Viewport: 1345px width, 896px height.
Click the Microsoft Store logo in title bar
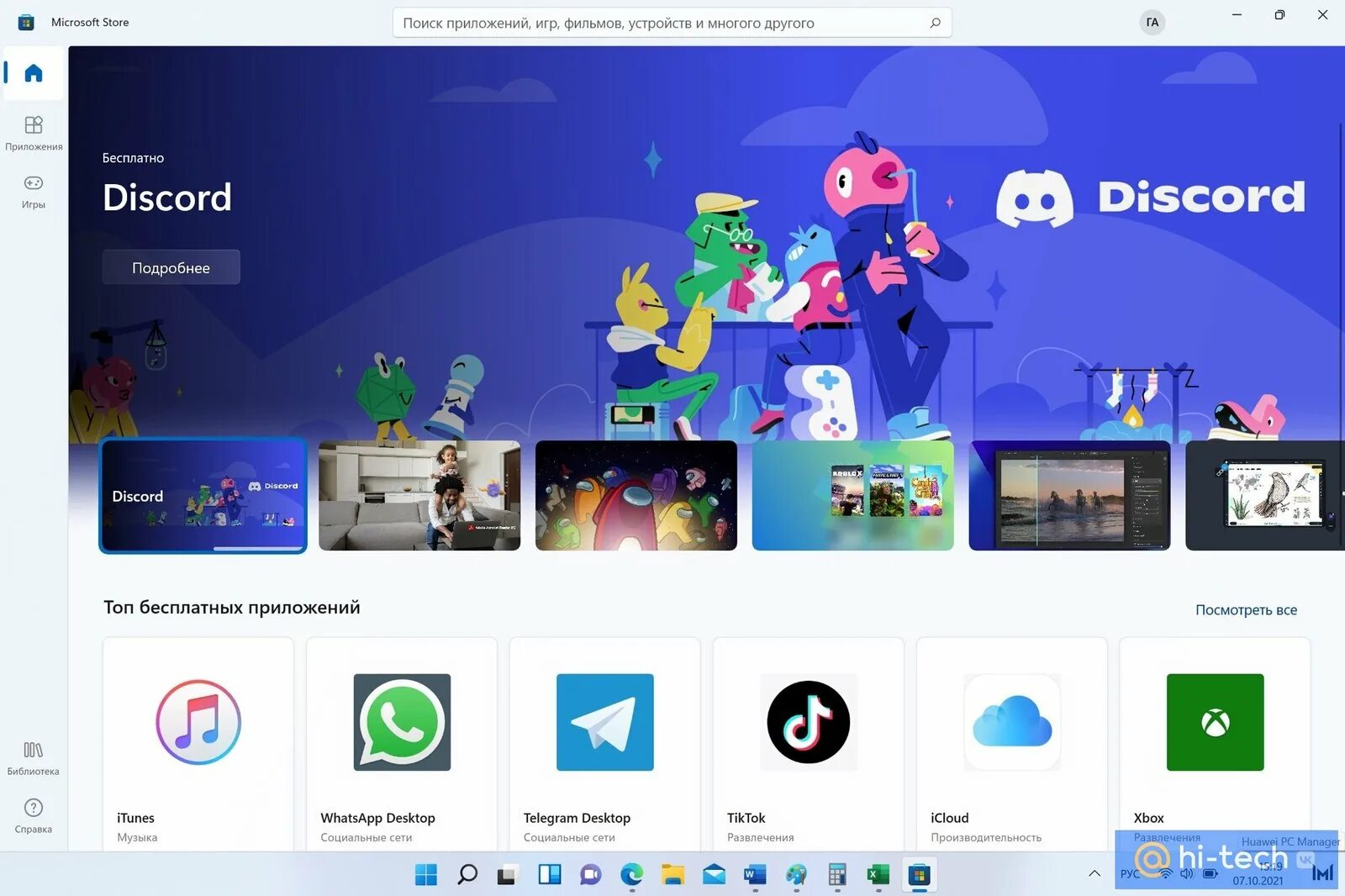pyautogui.click(x=26, y=23)
